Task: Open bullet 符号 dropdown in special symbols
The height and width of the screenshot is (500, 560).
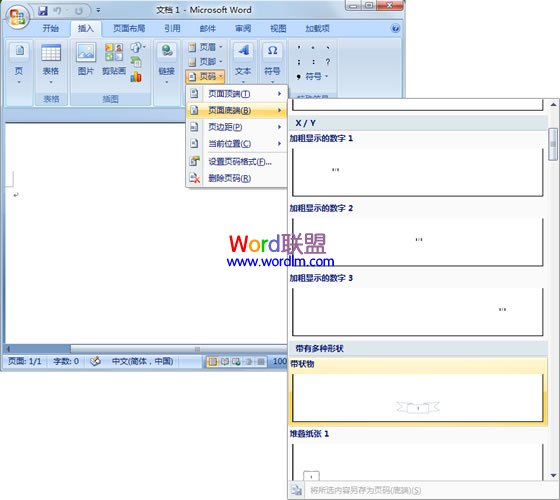Action: pyautogui.click(x=312, y=76)
